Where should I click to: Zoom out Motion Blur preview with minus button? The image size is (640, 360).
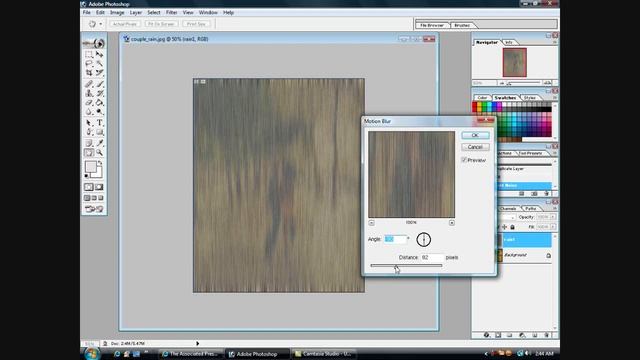(x=371, y=223)
